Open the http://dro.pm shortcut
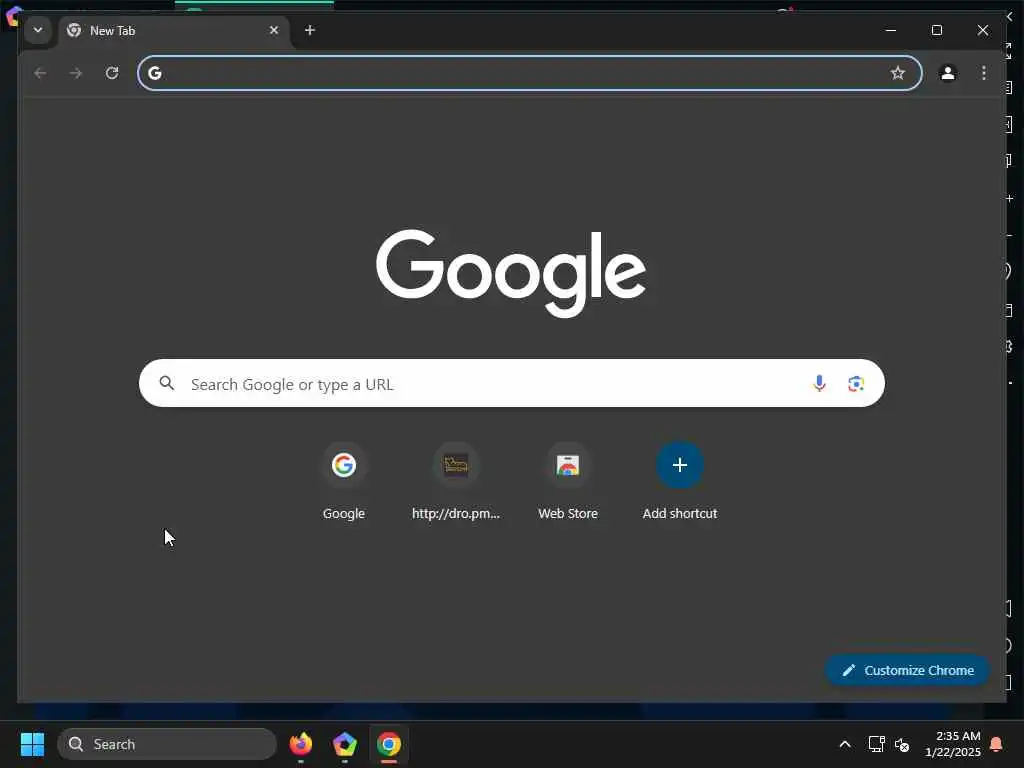Viewport: 1024px width, 768px height. [456, 481]
